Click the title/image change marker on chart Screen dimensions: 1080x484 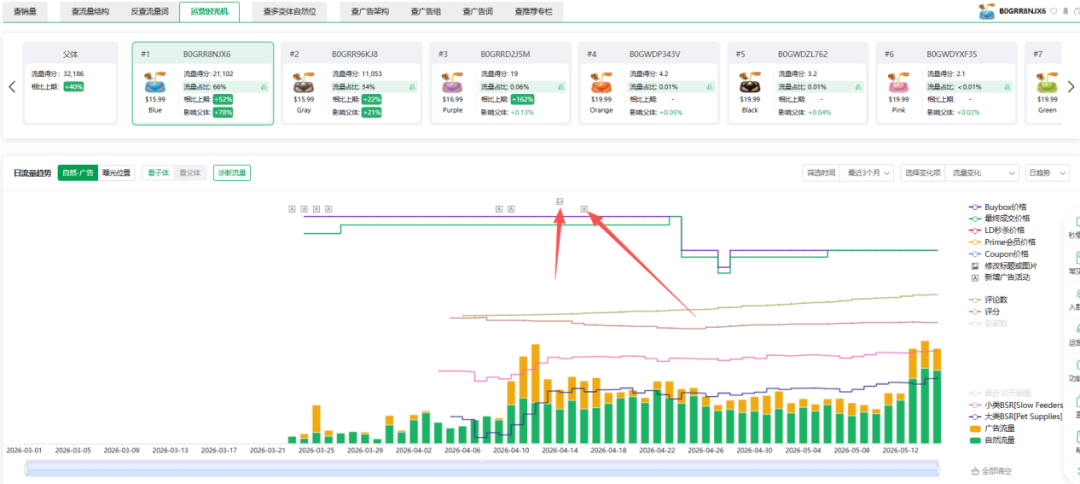point(560,201)
